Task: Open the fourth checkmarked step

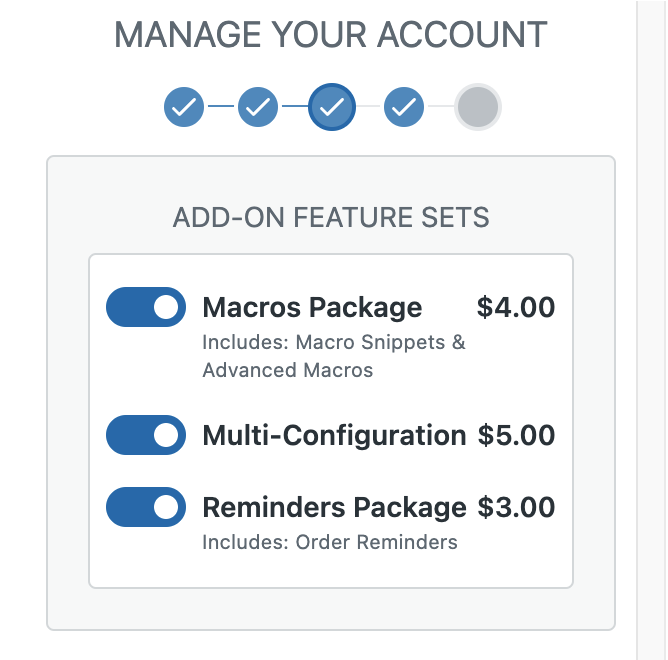Action: point(404,107)
